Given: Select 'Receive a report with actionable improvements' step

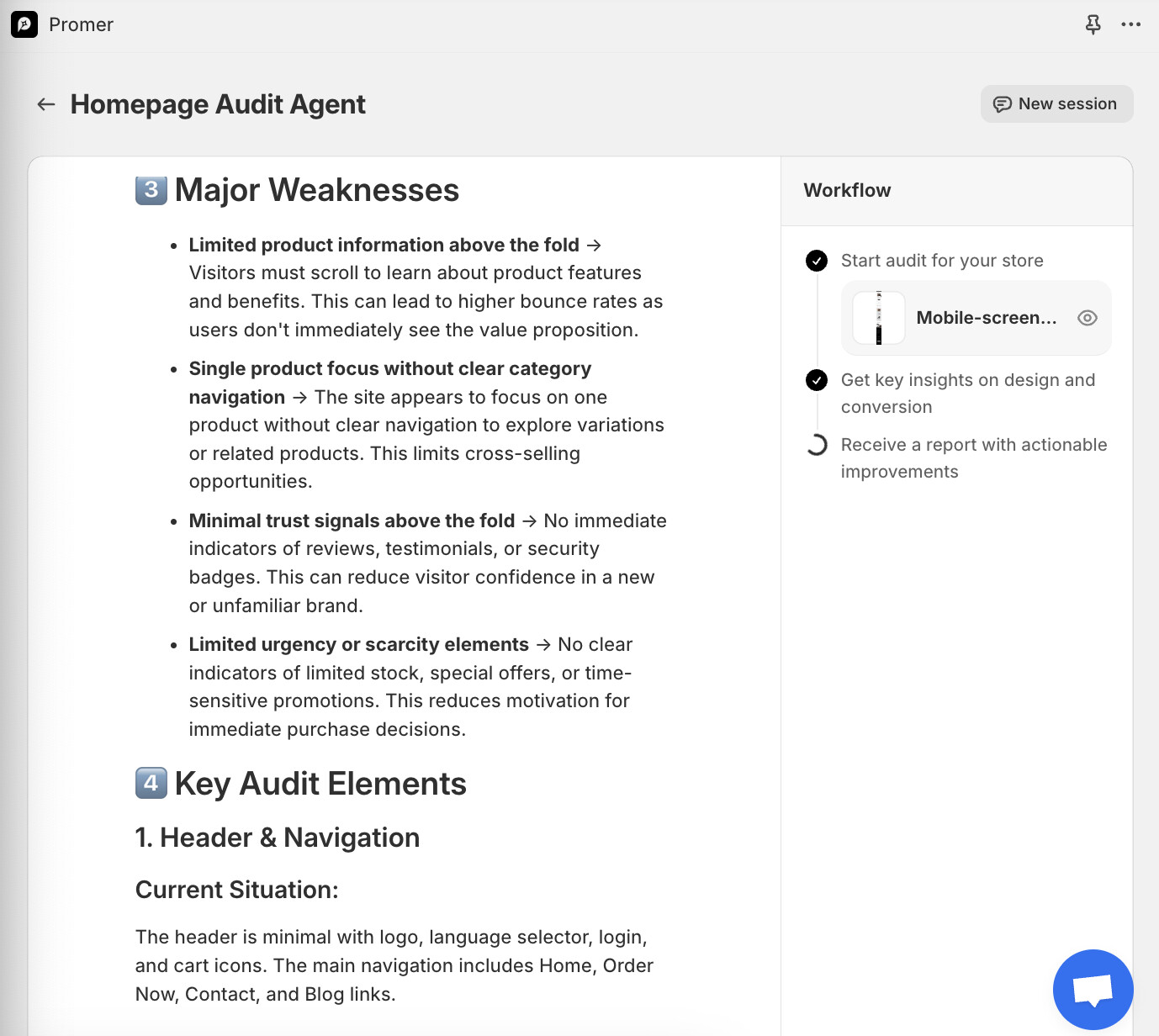Looking at the screenshot, I should (974, 458).
